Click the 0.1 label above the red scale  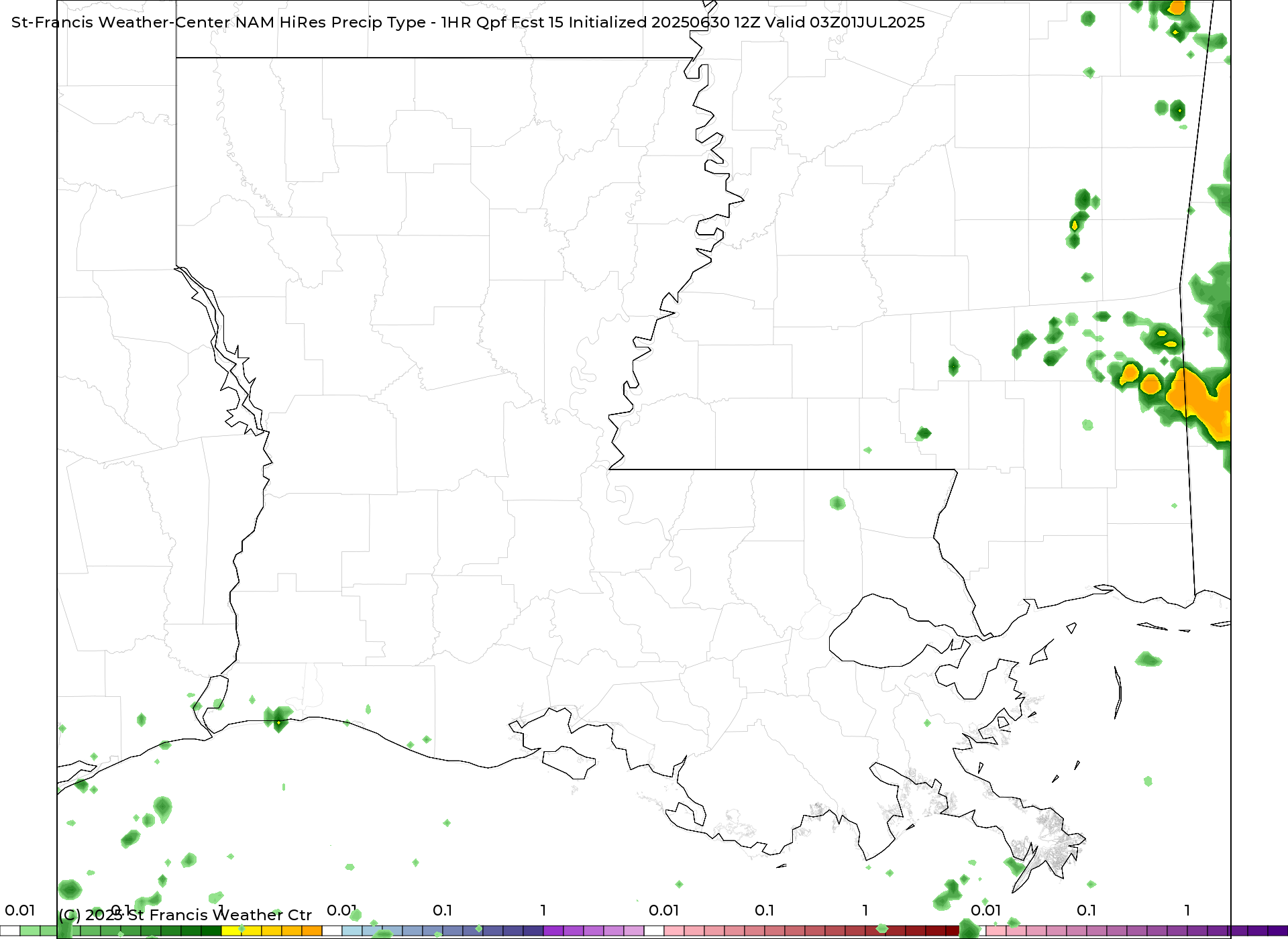coord(764,910)
